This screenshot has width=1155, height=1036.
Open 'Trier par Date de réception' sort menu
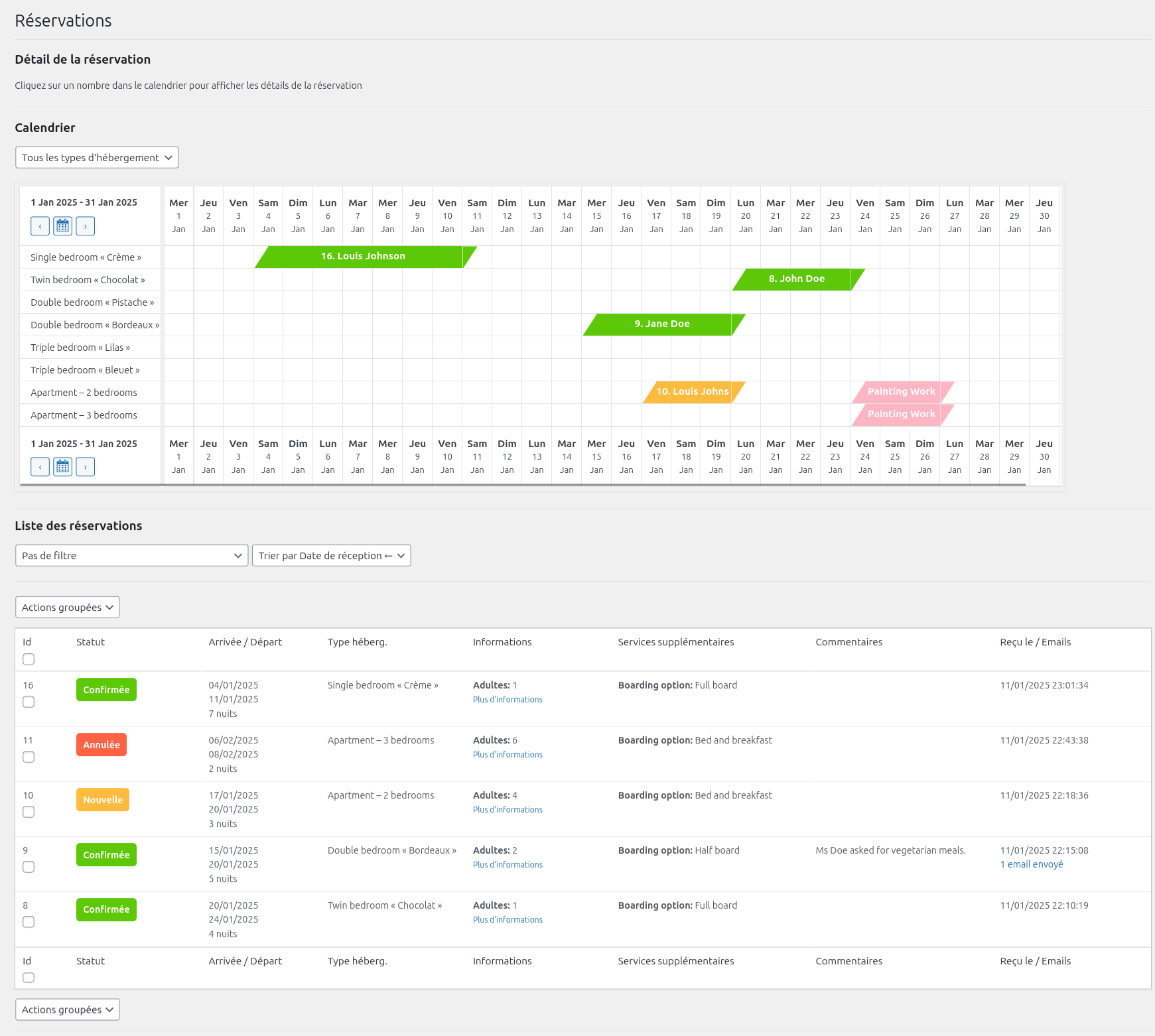[331, 556]
